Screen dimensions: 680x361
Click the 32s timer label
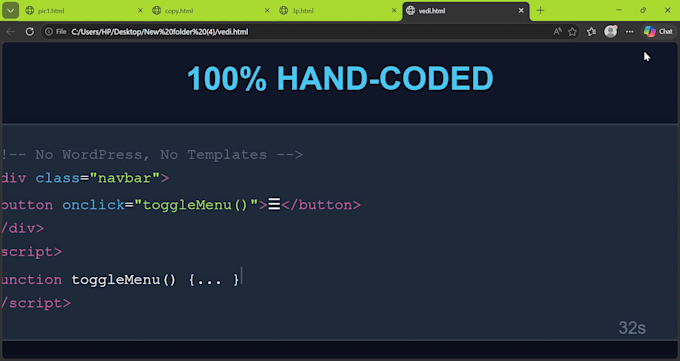(632, 328)
